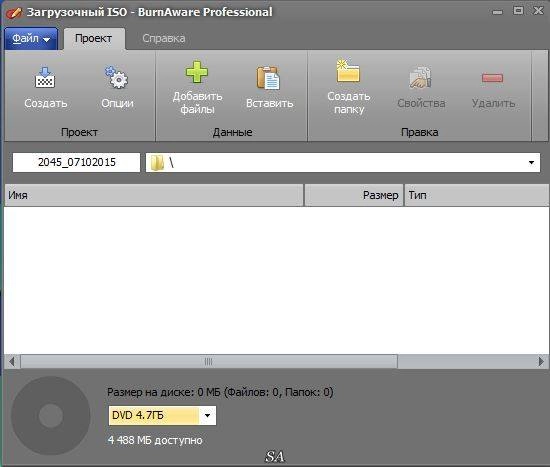Open the Файл dropdown menu
550x467 pixels.
31,39
